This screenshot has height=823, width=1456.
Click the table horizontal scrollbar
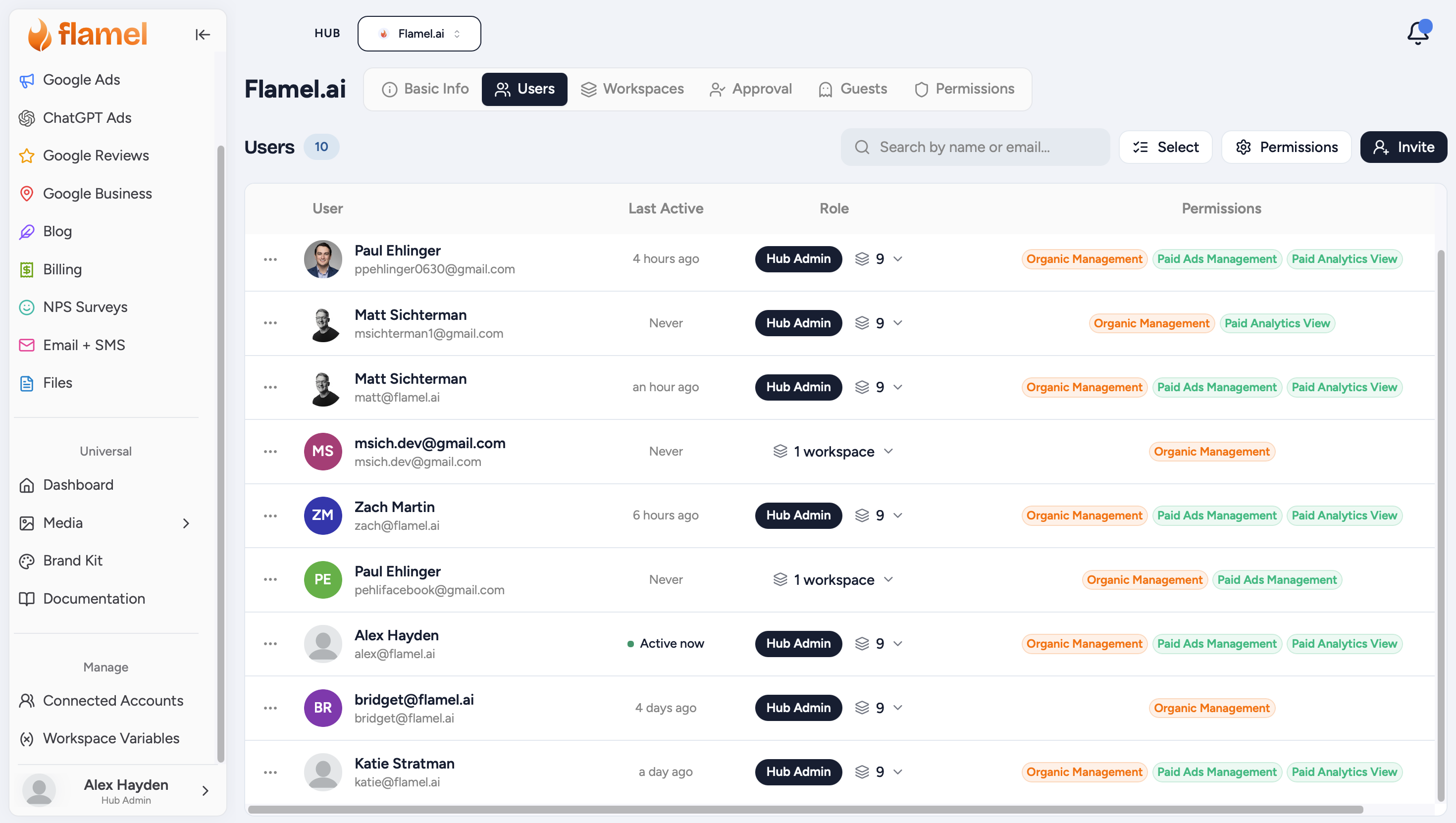coord(805,810)
